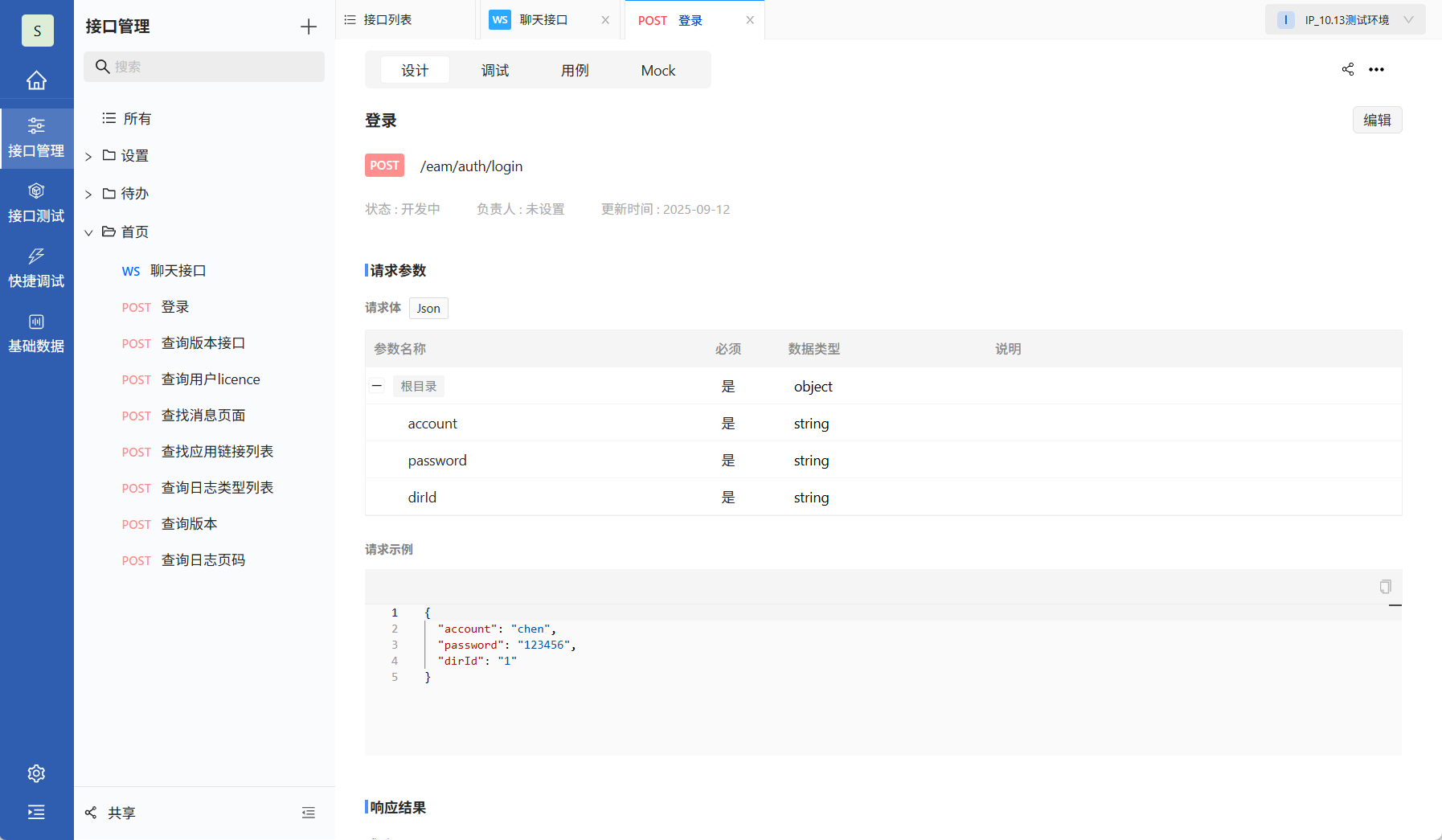Click the 响应结果 section heading
Screen dimensions: 1442x840
tap(398, 808)
